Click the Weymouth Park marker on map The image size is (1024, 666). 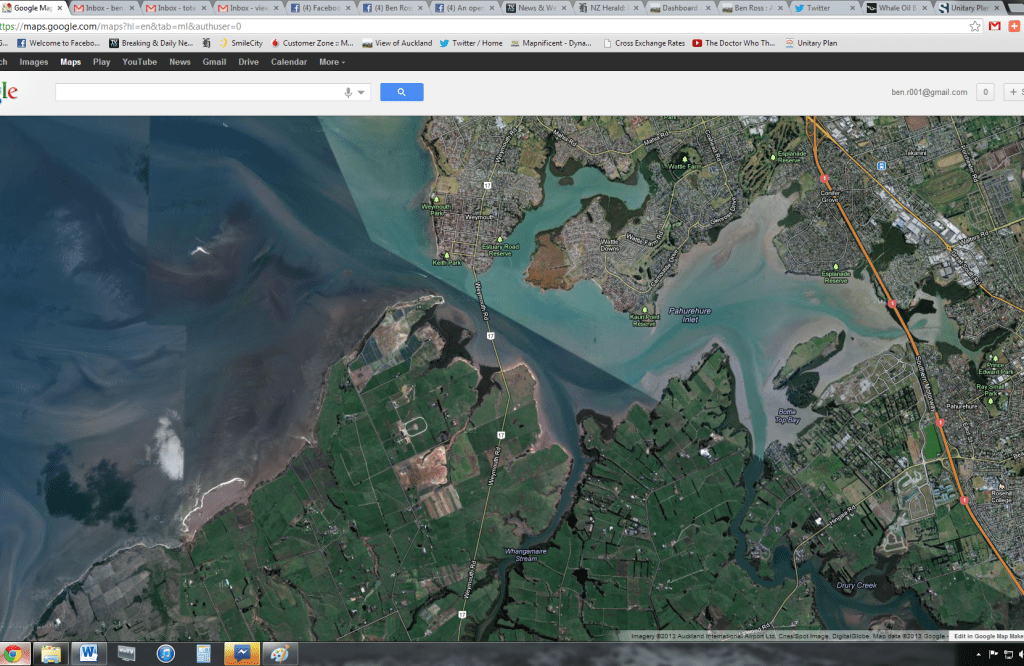click(436, 199)
